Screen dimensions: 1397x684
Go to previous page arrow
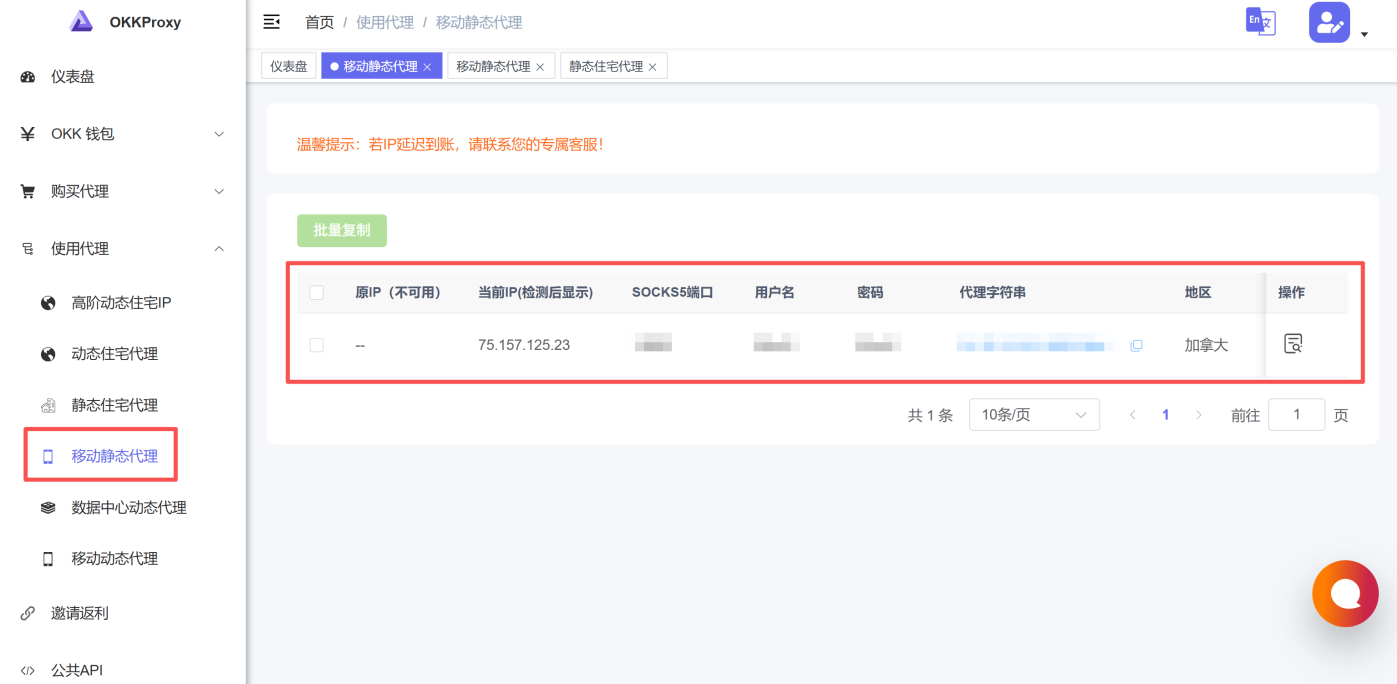pos(1132,415)
